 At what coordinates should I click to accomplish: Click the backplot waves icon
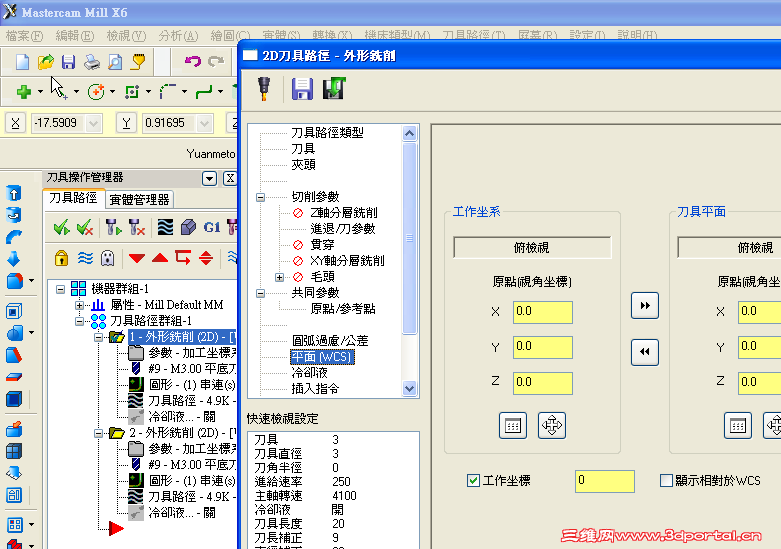[x=165, y=228]
